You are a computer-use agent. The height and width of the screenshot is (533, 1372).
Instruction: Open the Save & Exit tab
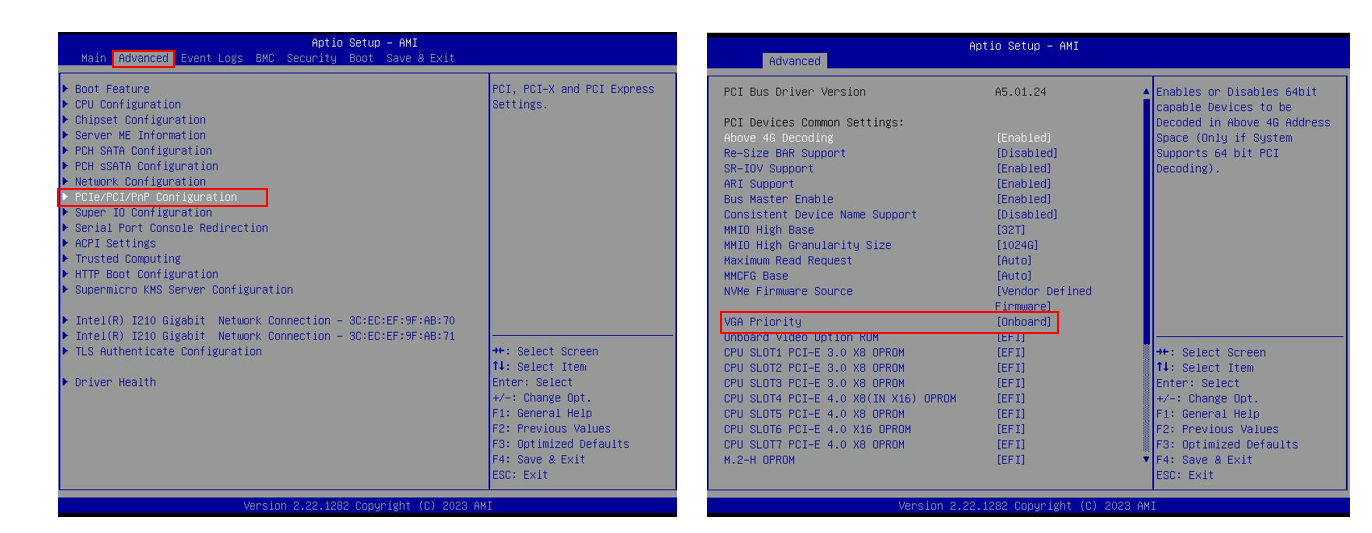(420, 58)
